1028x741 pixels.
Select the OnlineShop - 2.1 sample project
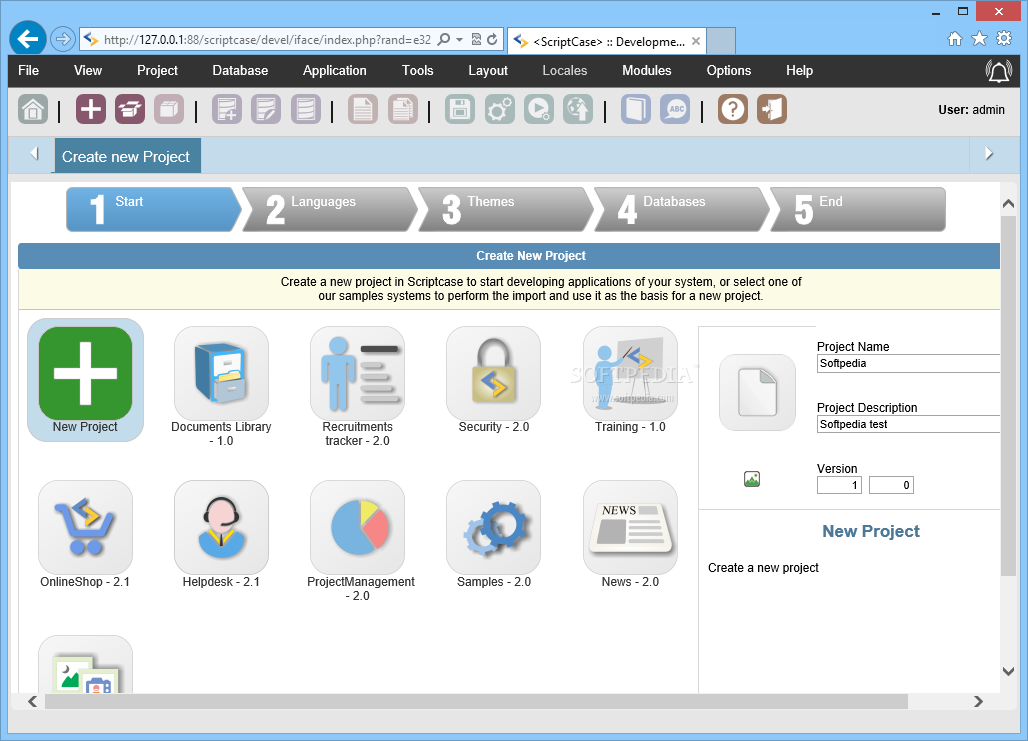85,528
